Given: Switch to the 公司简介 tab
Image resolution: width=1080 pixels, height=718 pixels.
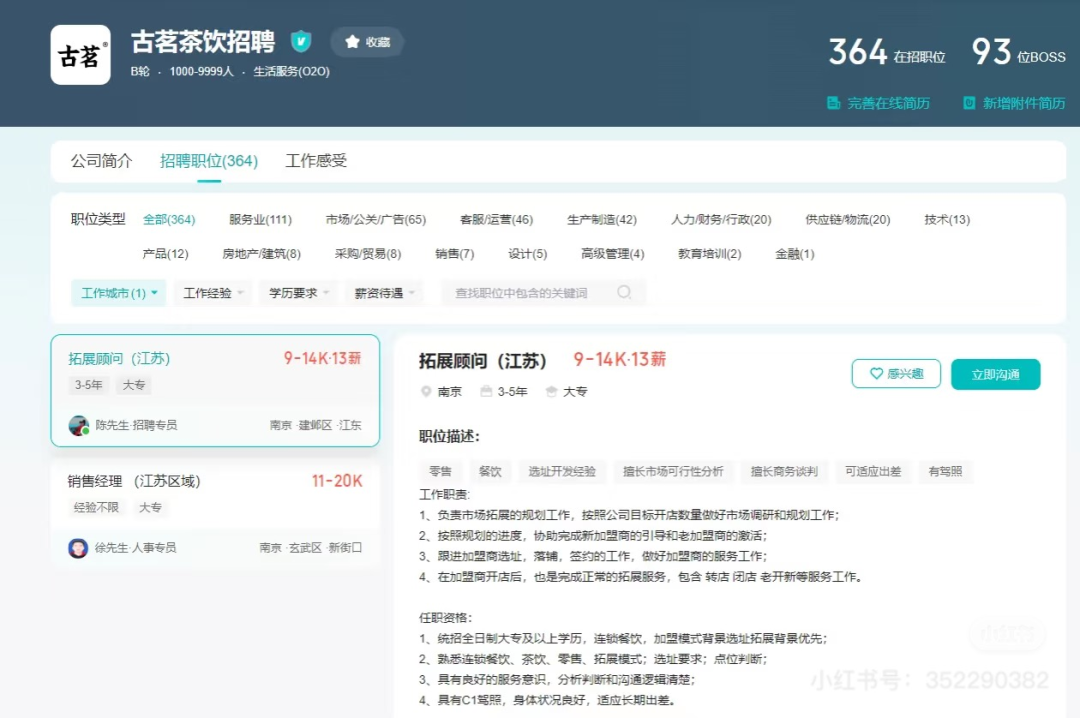Looking at the screenshot, I should (x=101, y=161).
